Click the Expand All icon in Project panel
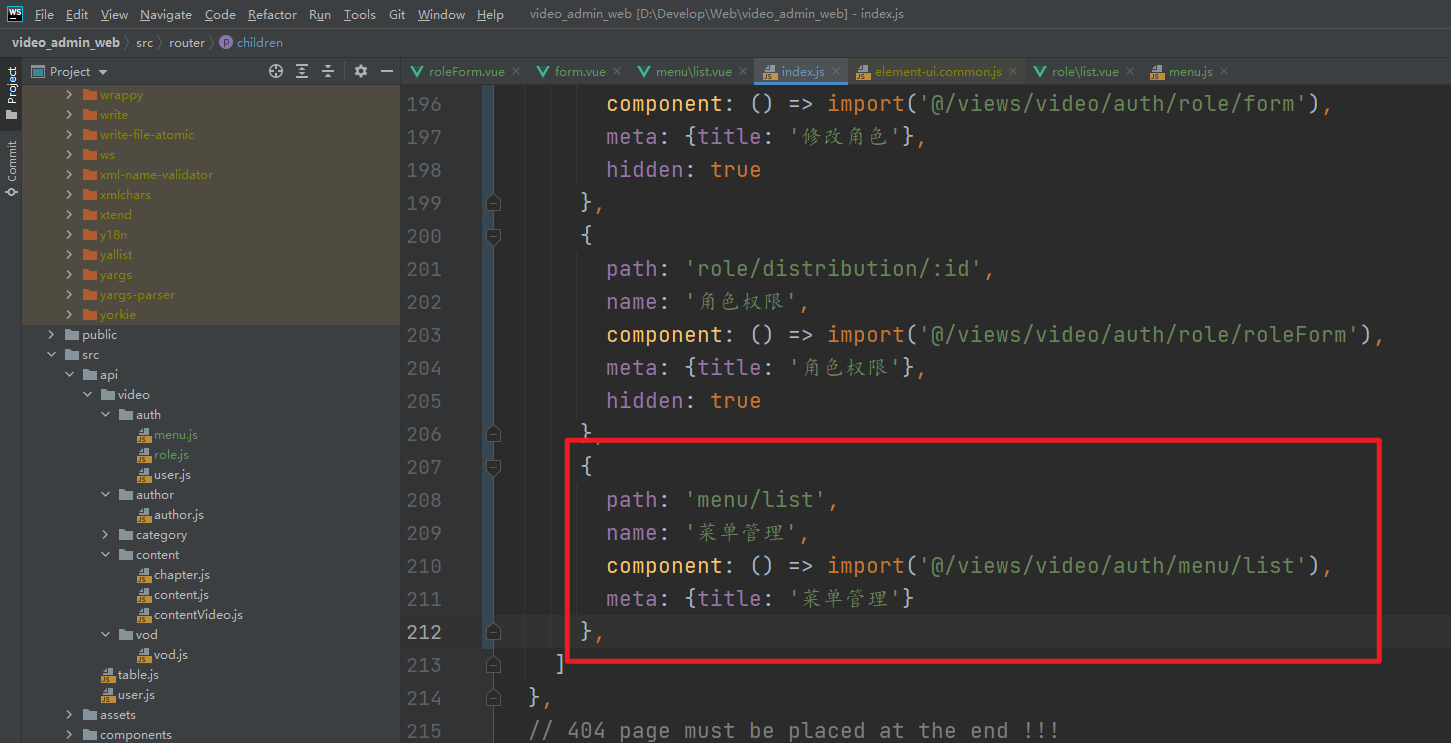 pos(302,71)
